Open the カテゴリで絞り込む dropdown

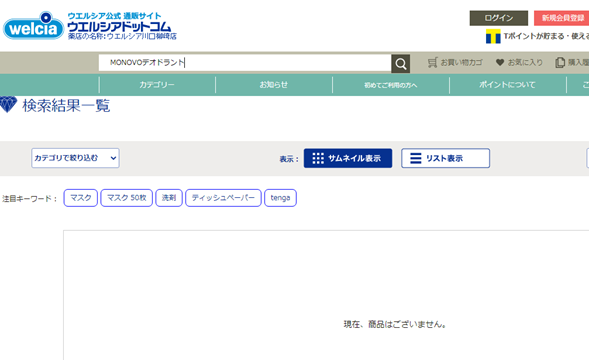click(76, 158)
